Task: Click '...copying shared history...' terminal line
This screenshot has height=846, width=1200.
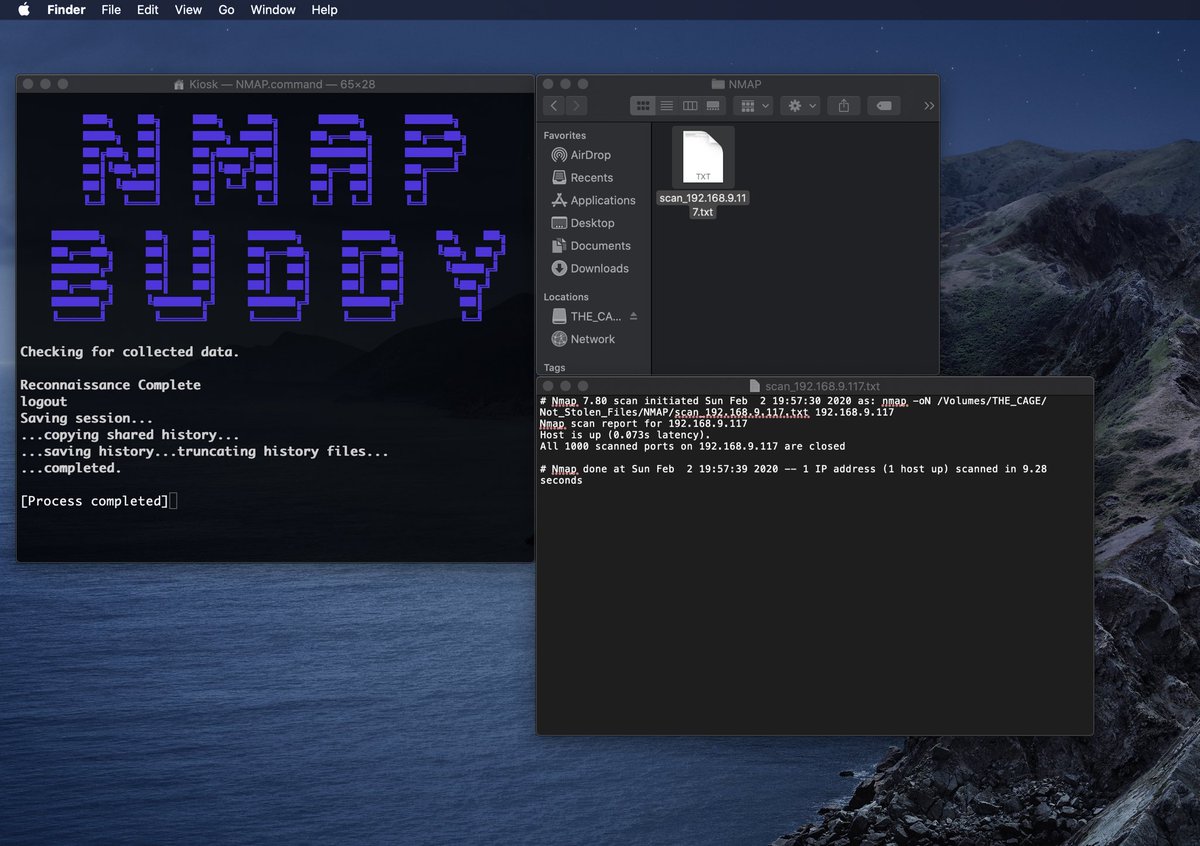Action: [130, 435]
